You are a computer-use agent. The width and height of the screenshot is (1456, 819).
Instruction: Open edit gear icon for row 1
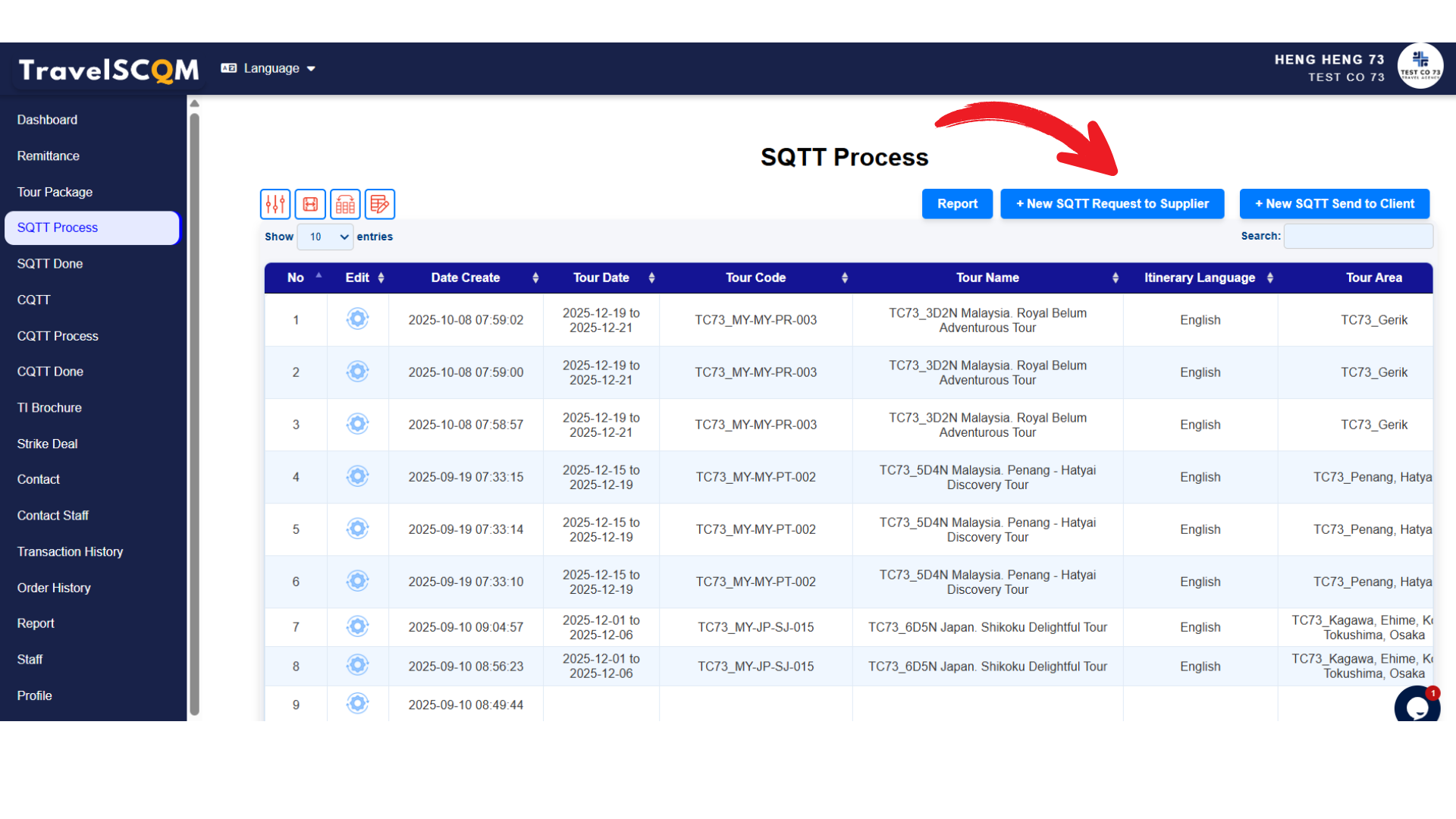coord(357,319)
